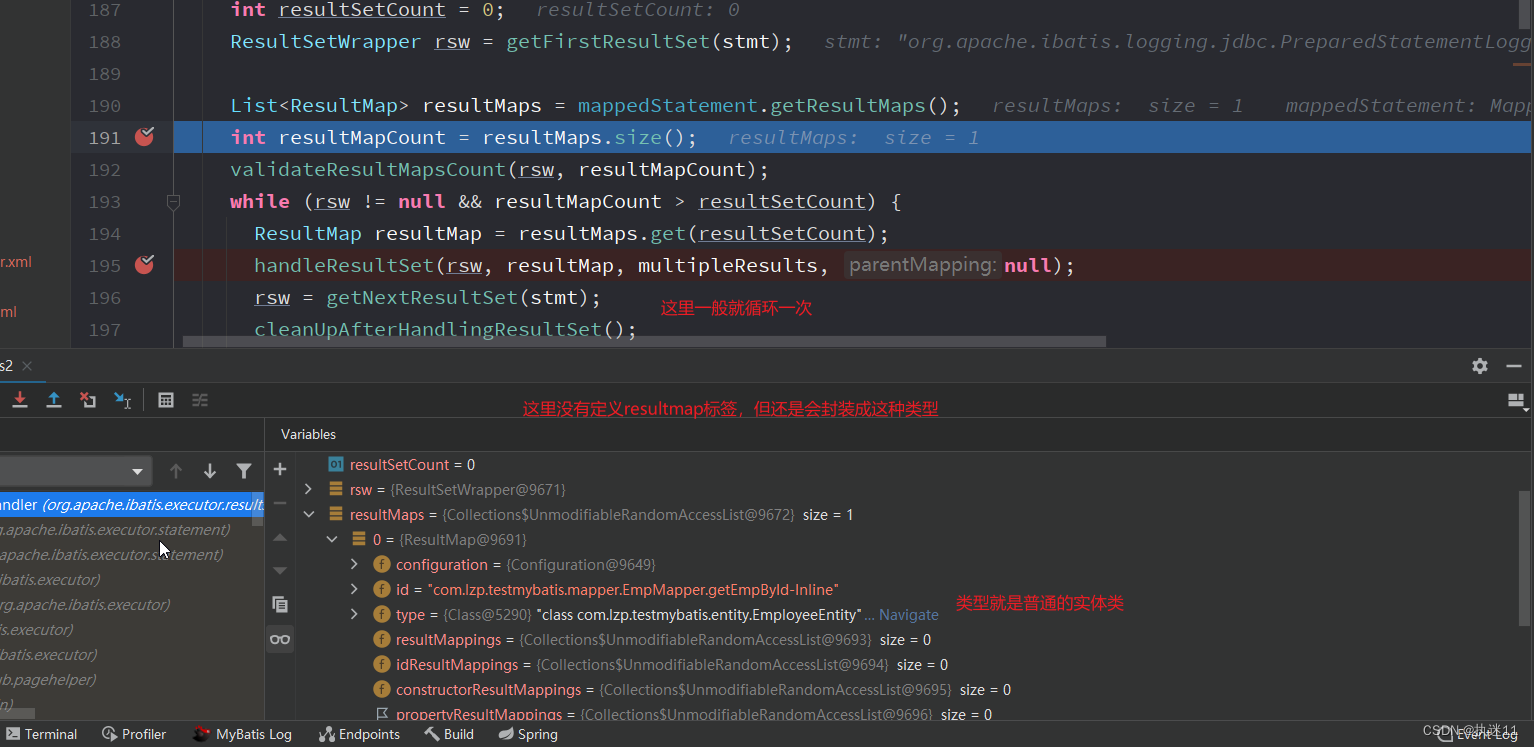
Task: Click the parentMapping inlay hint on line 195
Action: tap(922, 265)
